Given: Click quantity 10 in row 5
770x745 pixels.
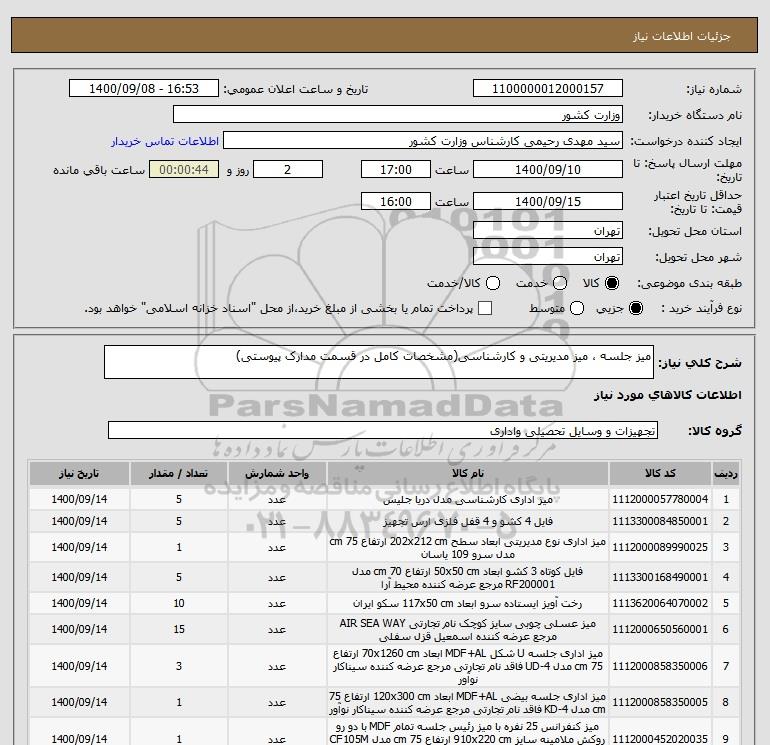Looking at the screenshot, I should [x=179, y=604].
